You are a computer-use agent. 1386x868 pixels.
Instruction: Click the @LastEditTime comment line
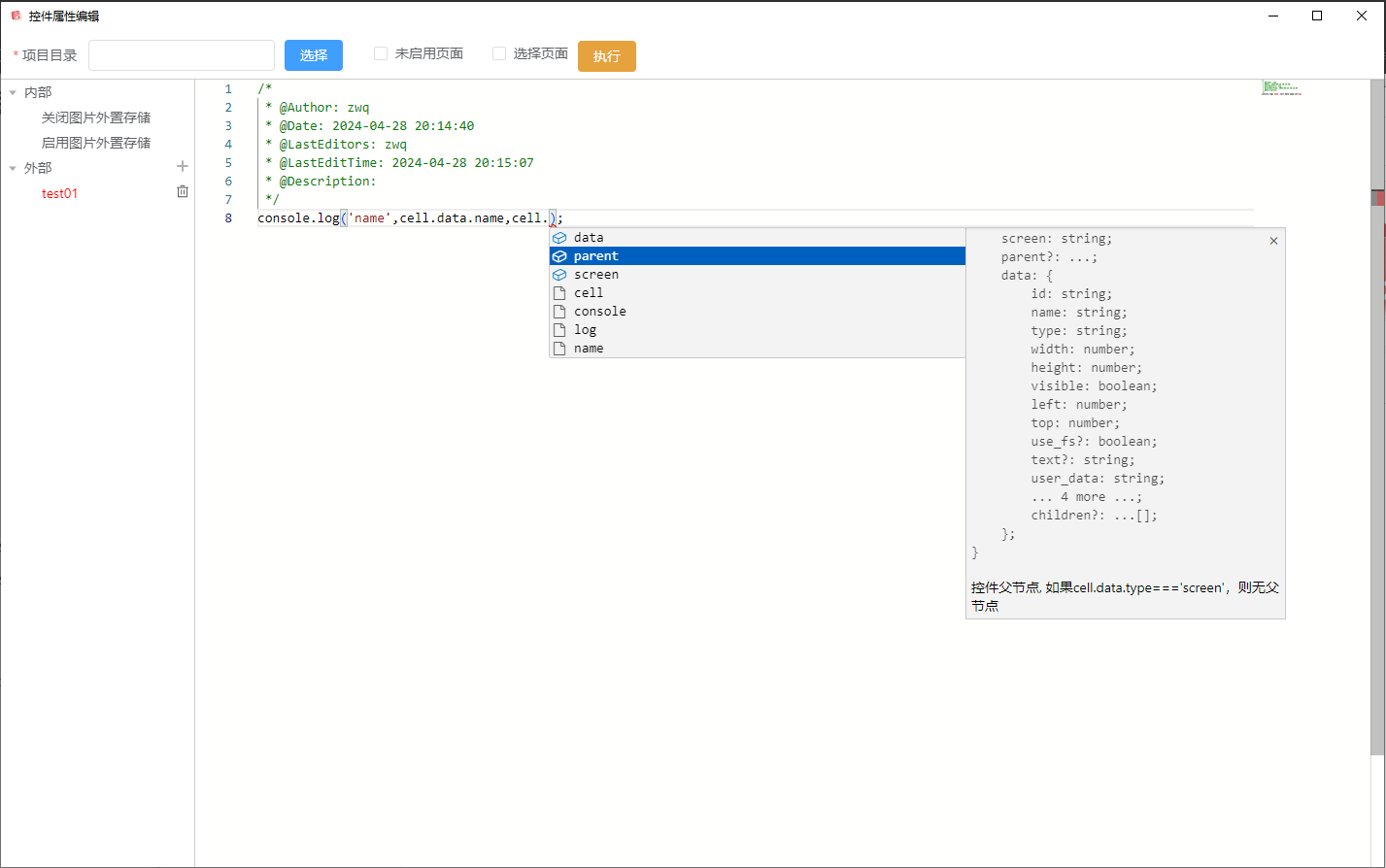pos(399,163)
